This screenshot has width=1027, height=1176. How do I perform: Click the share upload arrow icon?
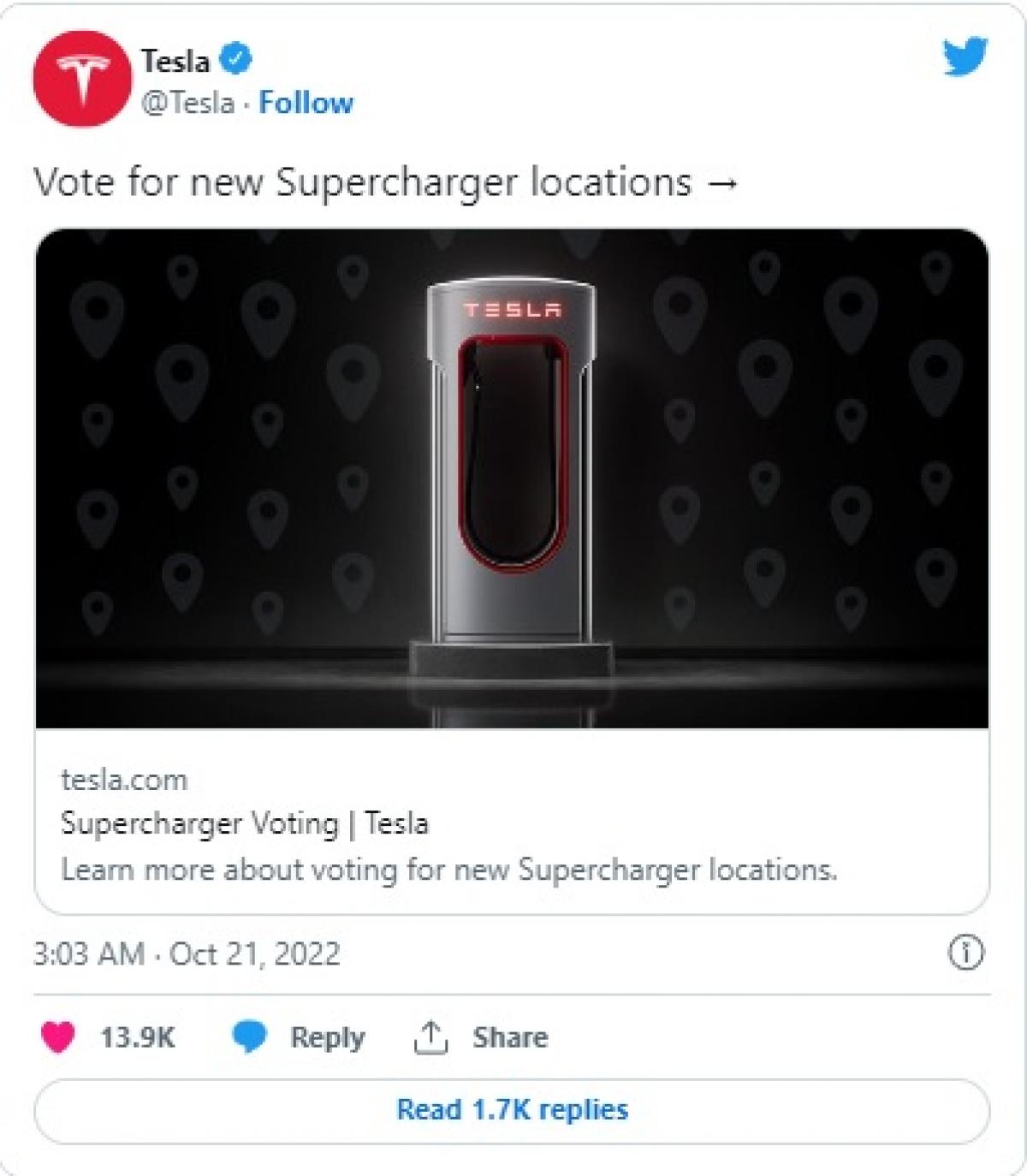[x=430, y=1036]
